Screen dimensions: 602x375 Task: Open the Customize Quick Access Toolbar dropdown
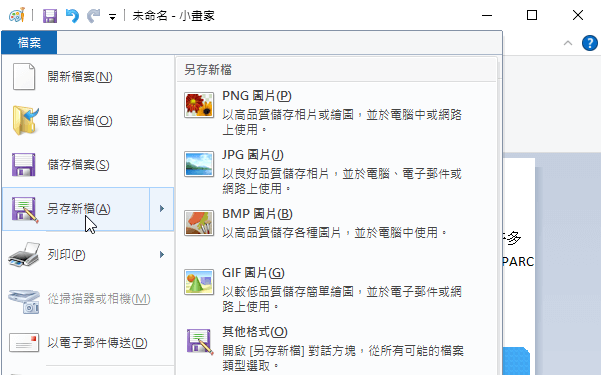112,17
